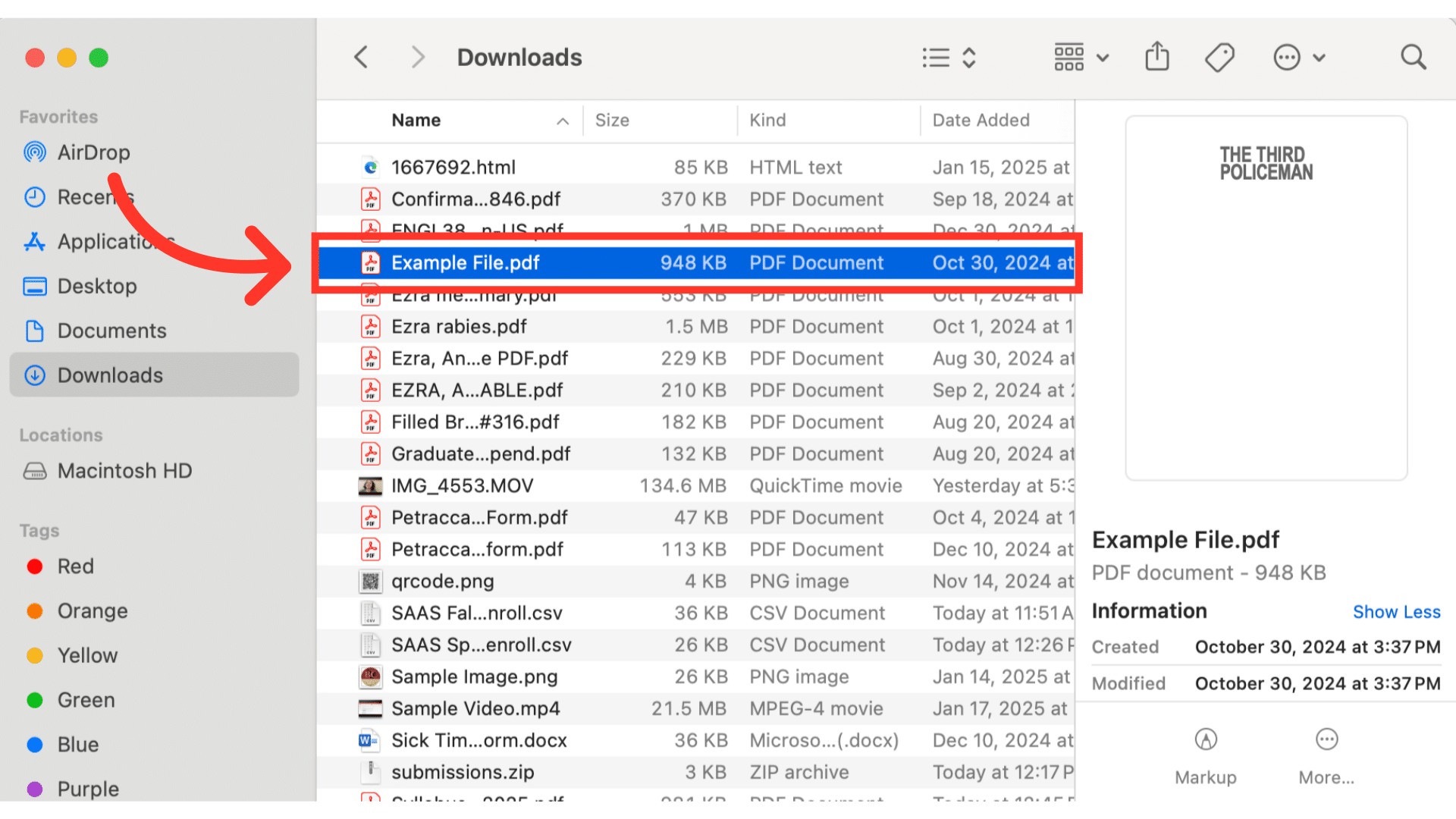Go back with the left chevron
This screenshot has width=1456, height=819.
tap(362, 57)
